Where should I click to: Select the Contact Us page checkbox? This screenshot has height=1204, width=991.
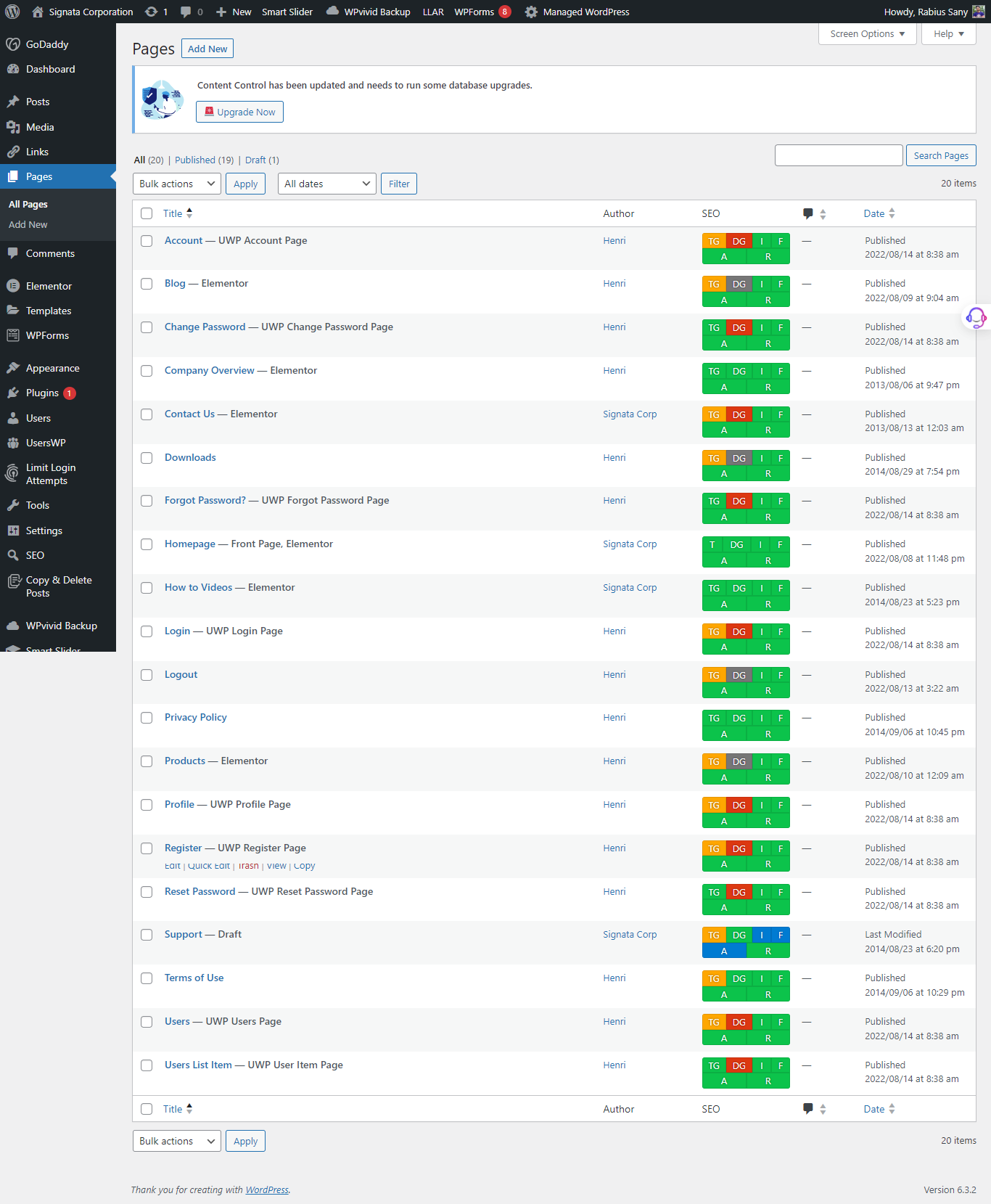pyautogui.click(x=147, y=414)
